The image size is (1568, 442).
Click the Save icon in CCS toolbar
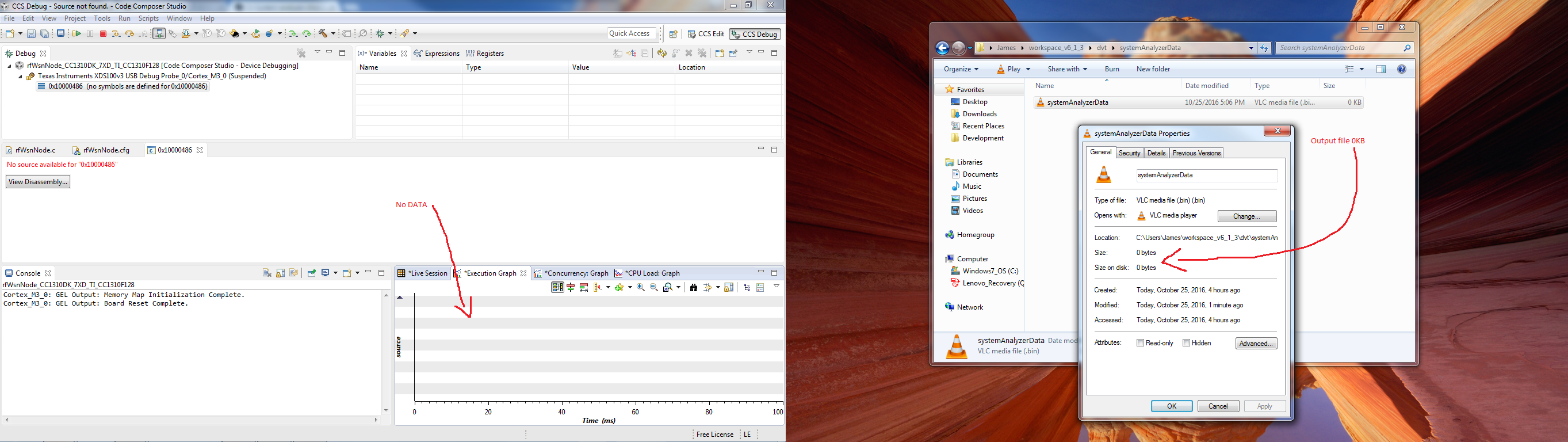pyautogui.click(x=32, y=33)
